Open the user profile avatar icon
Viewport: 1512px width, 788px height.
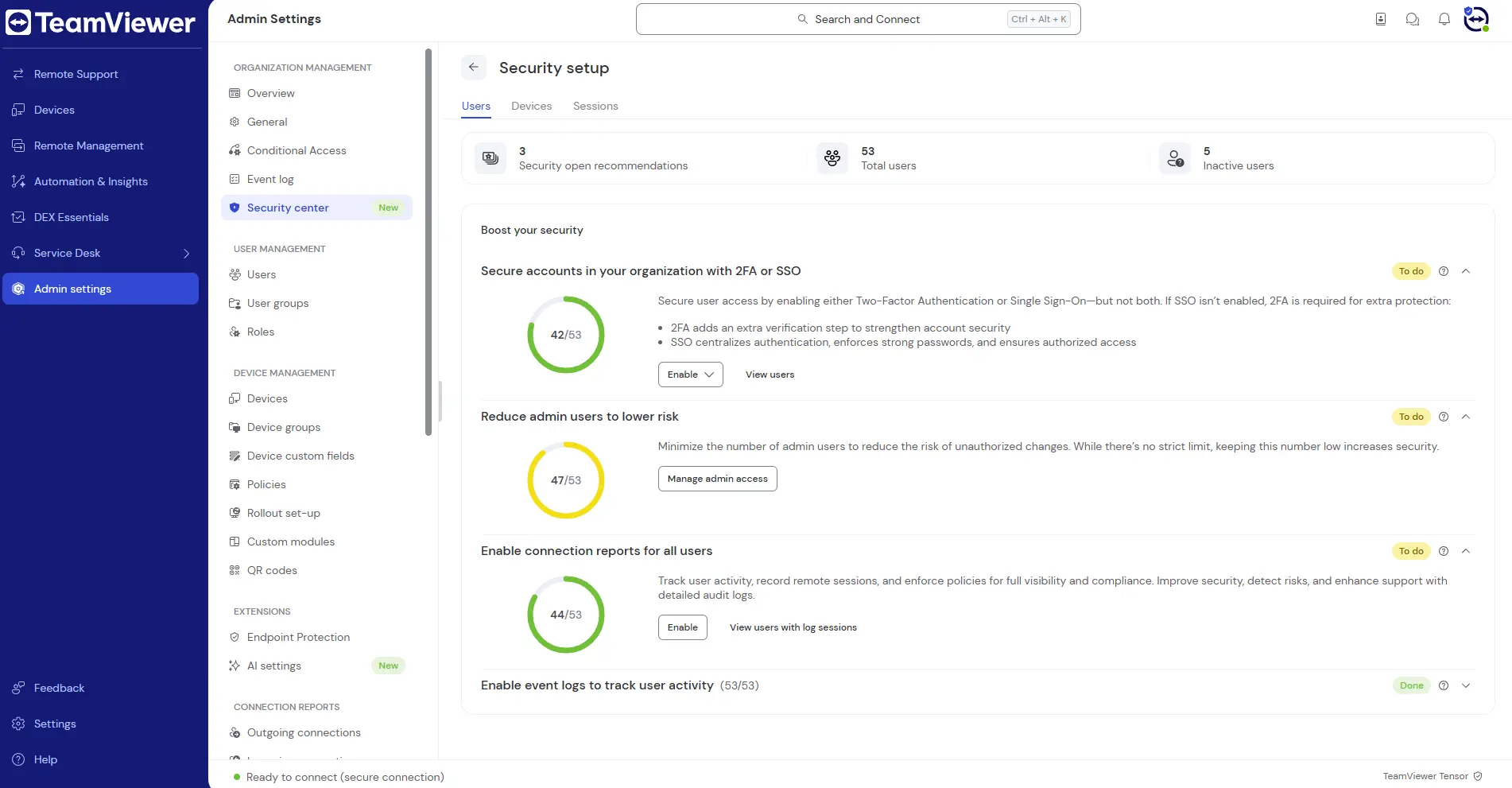point(1476,19)
